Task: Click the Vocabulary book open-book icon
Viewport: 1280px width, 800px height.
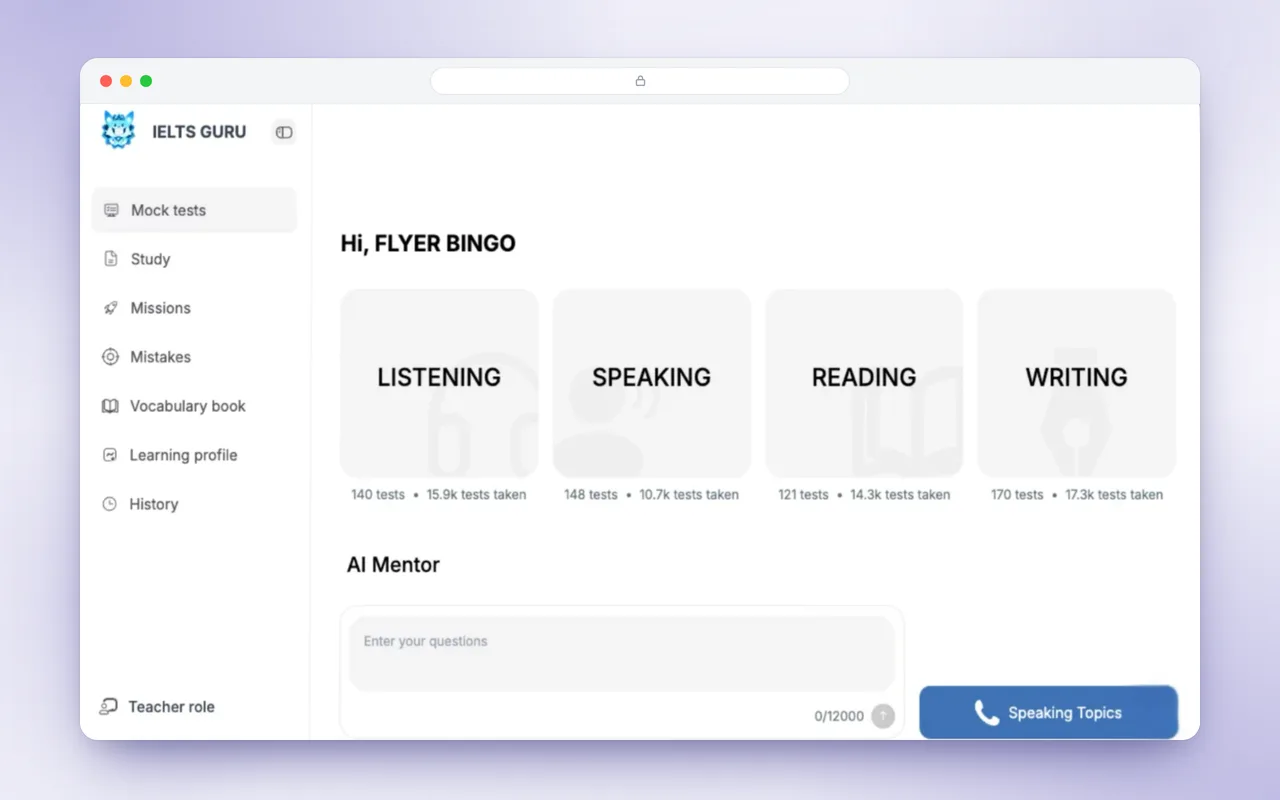Action: (110, 406)
